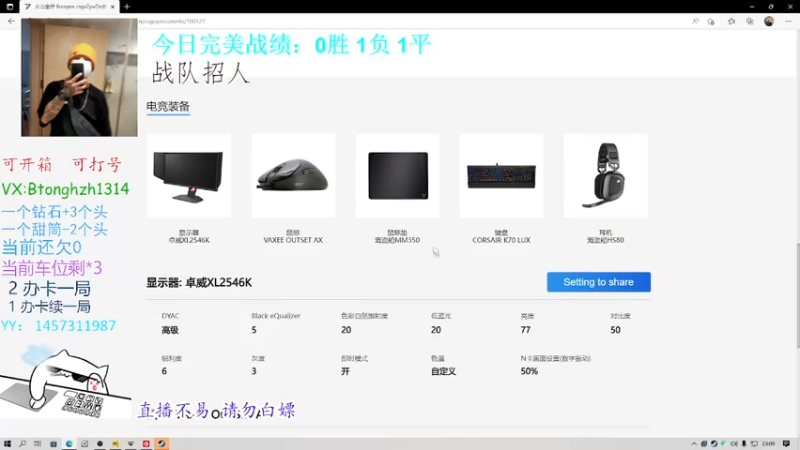
Task: Open the blue square app next to Task View
Action: (x=53, y=444)
